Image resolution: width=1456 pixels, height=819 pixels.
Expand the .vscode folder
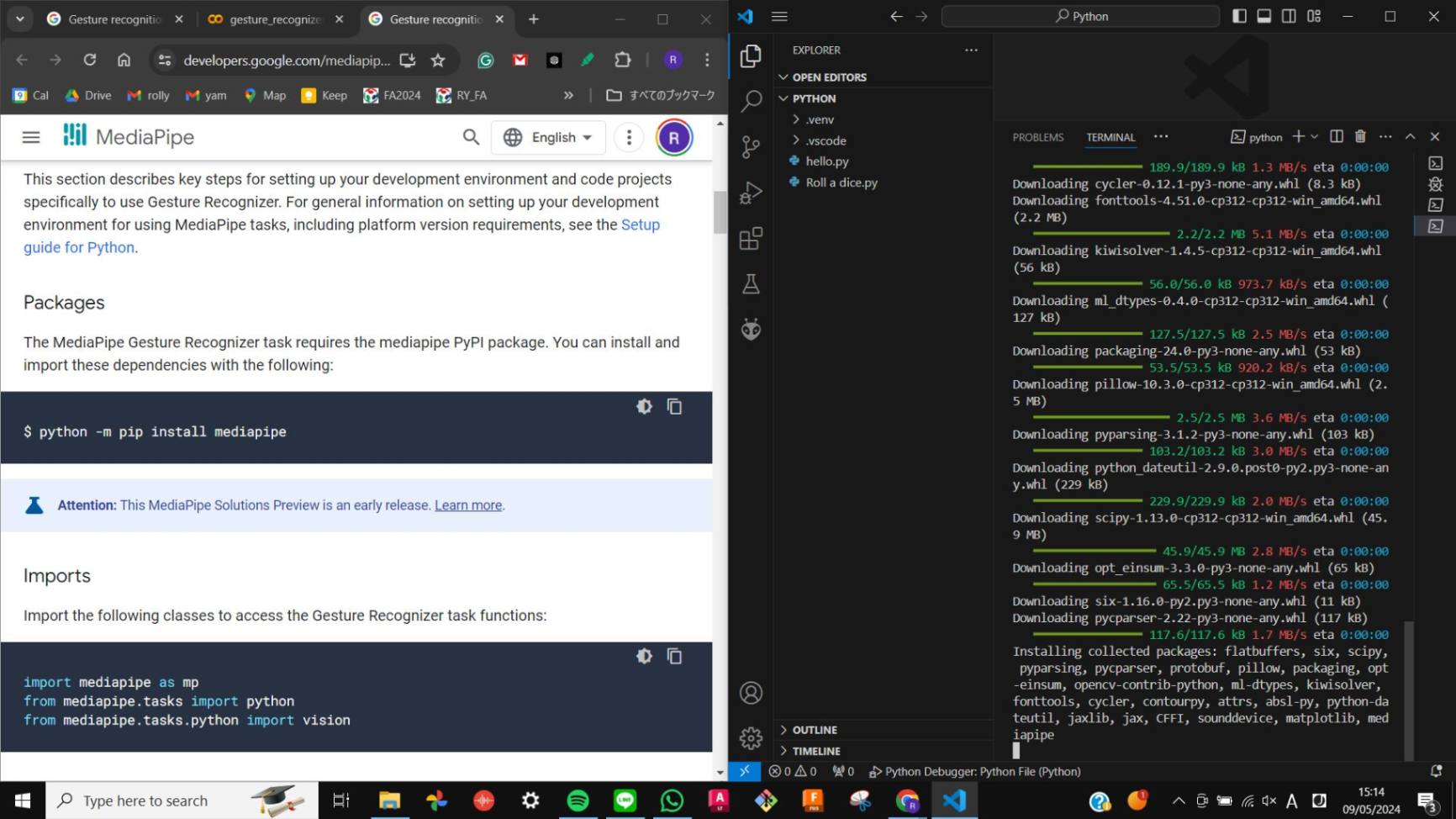883,140
